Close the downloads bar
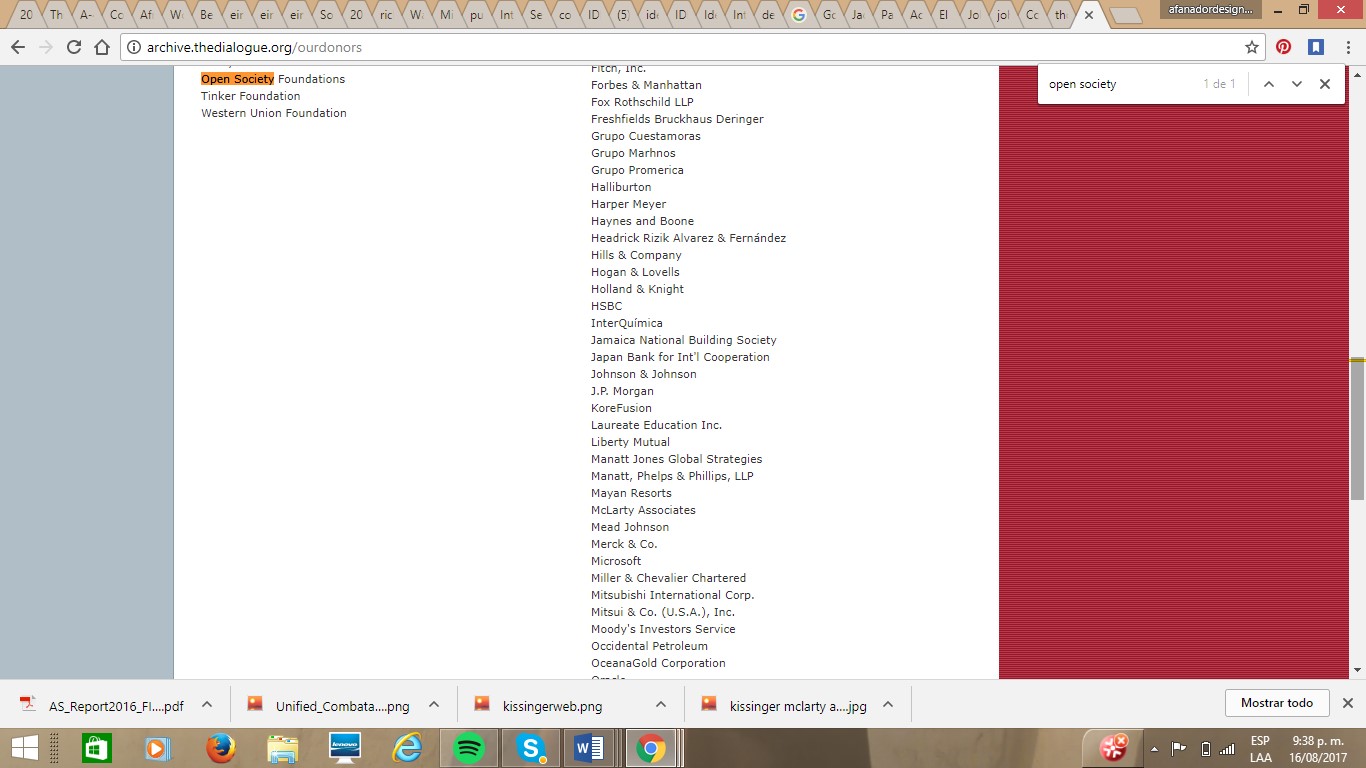The height and width of the screenshot is (768, 1366). 1347,703
